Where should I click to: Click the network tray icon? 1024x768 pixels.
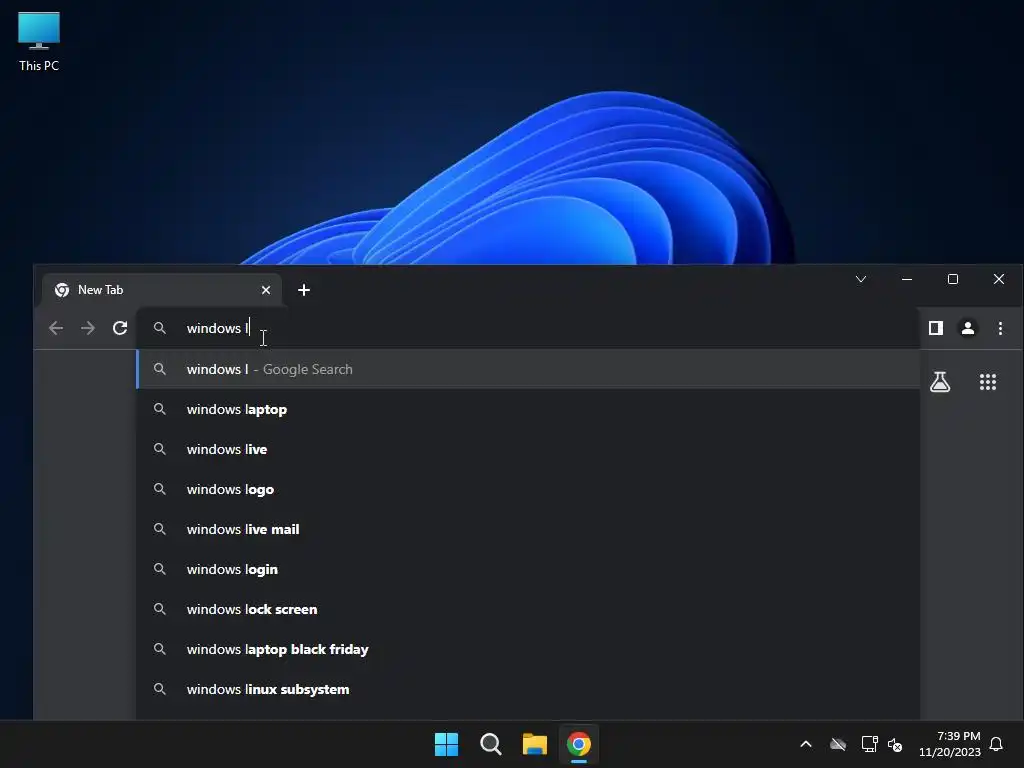click(869, 744)
